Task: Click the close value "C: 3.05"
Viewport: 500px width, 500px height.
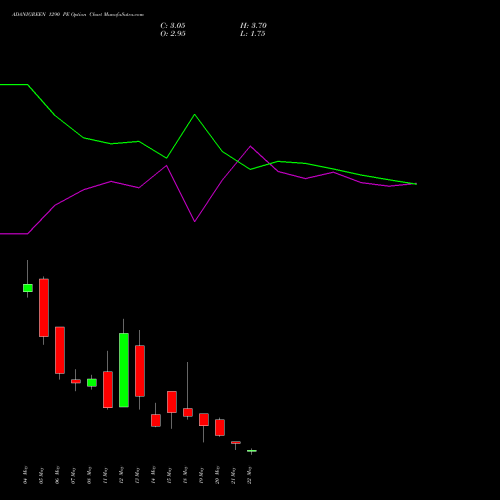Action: point(173,26)
